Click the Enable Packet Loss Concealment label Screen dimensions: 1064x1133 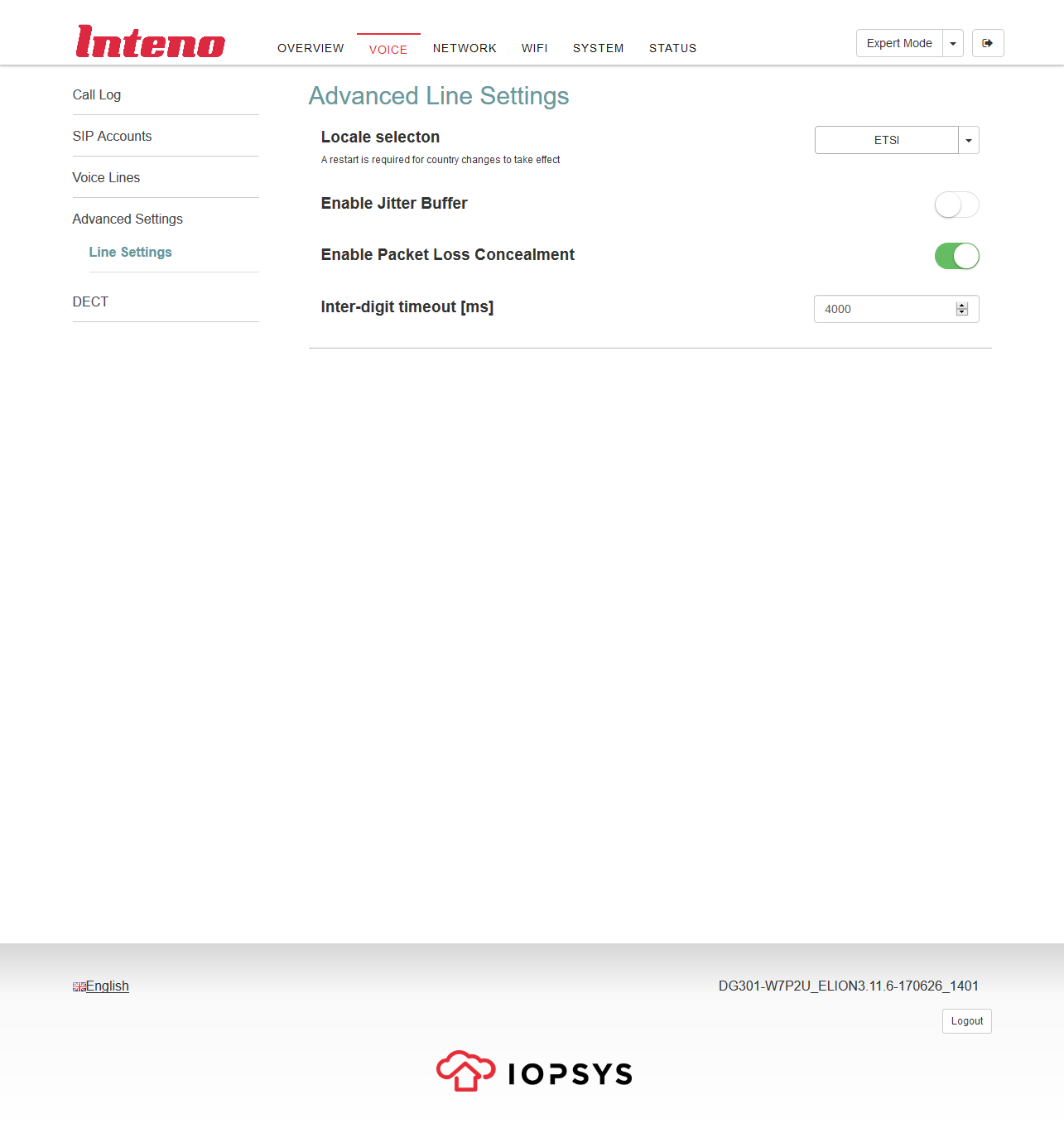point(448,254)
